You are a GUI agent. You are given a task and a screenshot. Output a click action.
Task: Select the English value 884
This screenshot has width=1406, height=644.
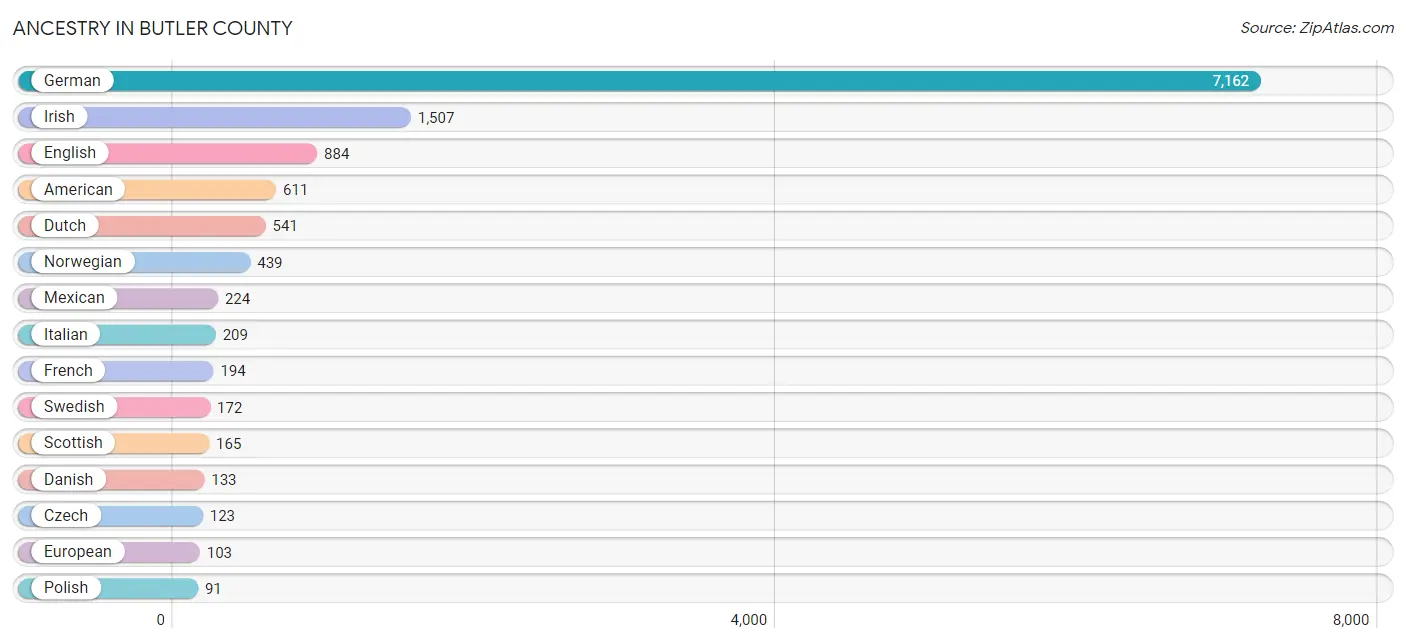(337, 154)
